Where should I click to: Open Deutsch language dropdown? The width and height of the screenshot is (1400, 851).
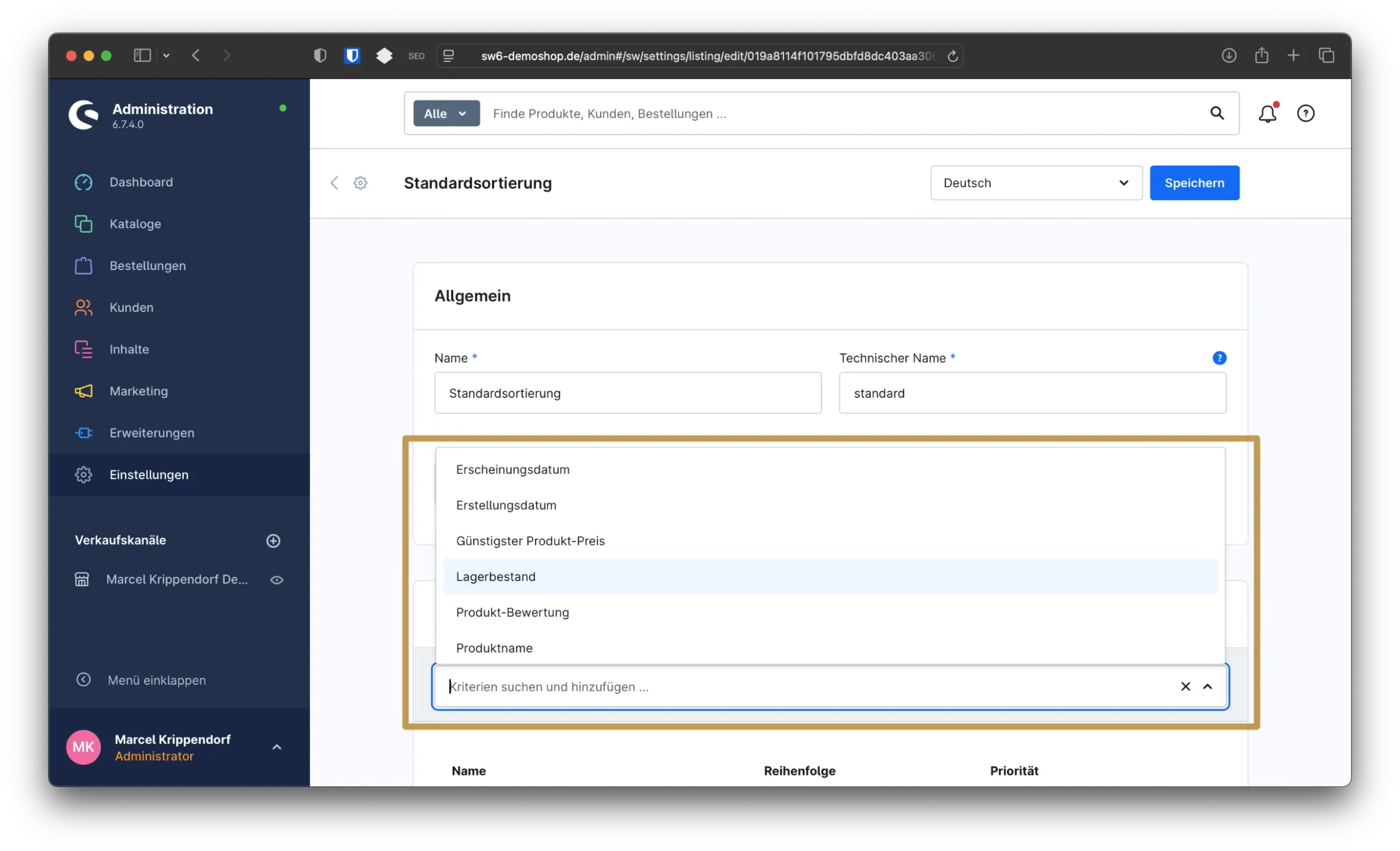[1036, 183]
